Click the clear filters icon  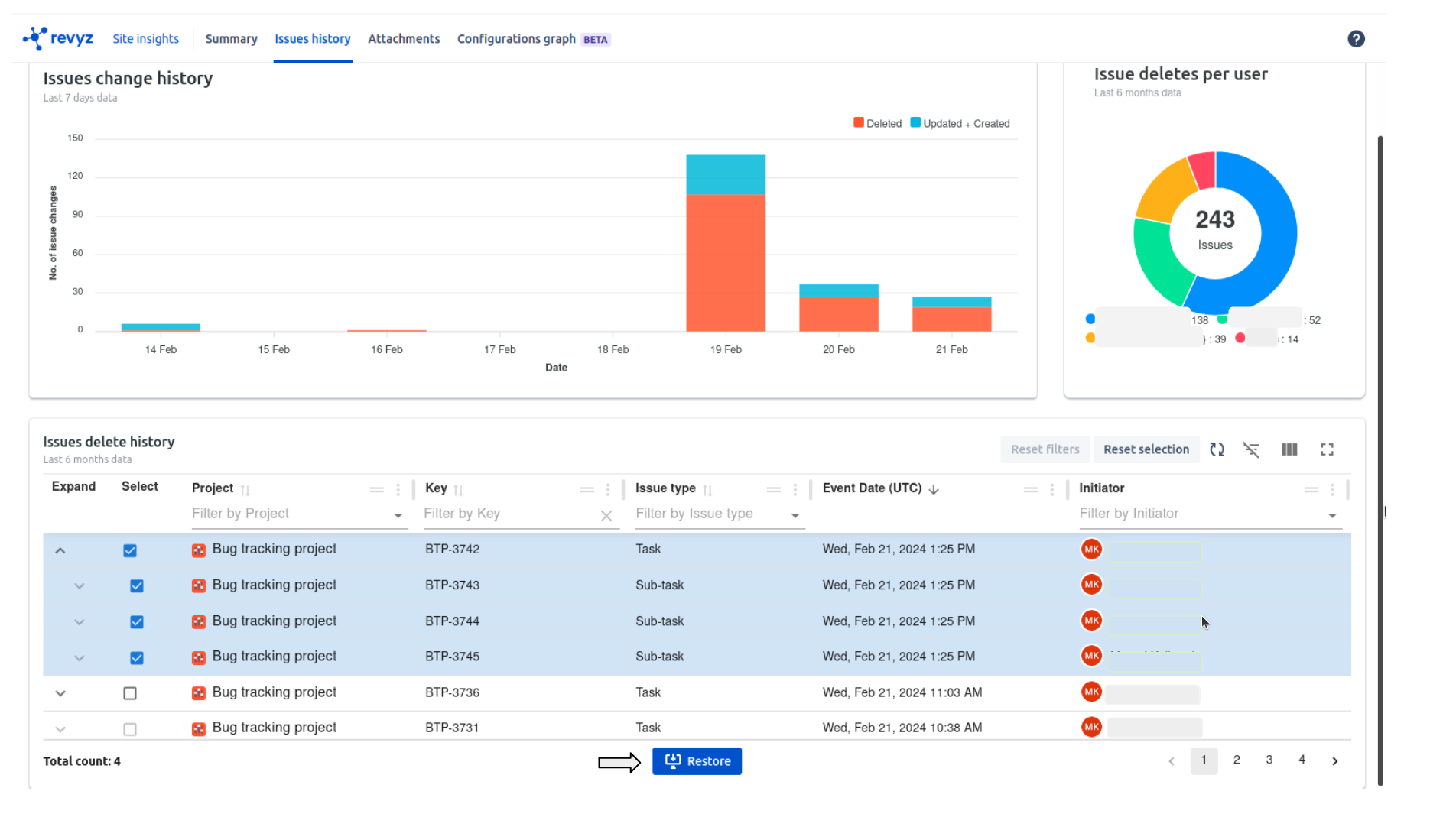[1251, 449]
